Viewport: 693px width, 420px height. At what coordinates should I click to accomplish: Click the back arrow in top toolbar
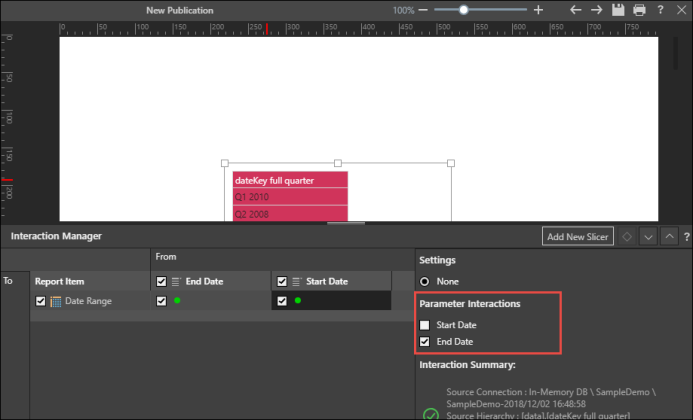(x=575, y=10)
